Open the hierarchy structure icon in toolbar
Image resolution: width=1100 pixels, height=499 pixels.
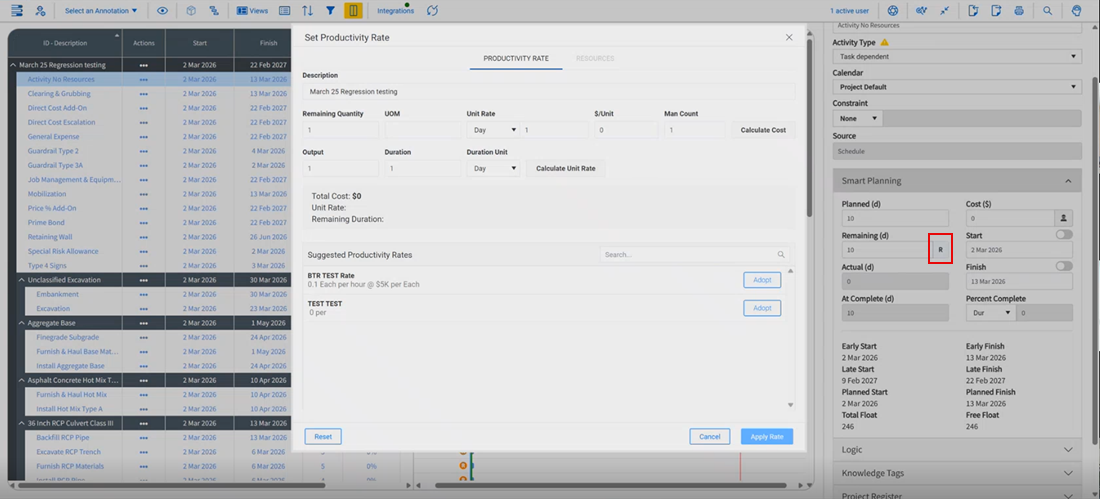pos(213,11)
